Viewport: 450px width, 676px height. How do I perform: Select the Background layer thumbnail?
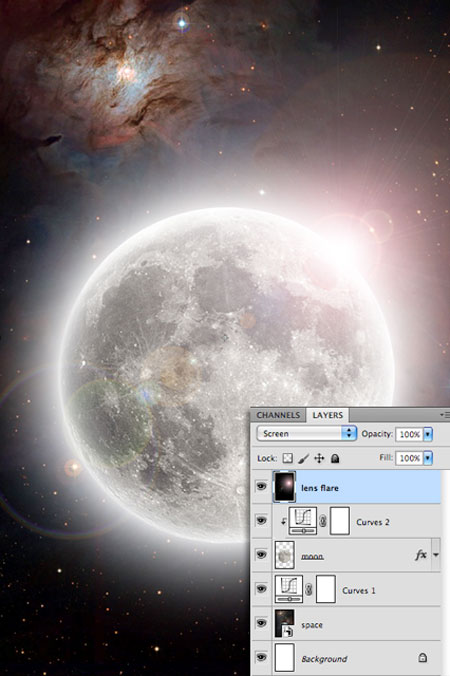coord(284,657)
